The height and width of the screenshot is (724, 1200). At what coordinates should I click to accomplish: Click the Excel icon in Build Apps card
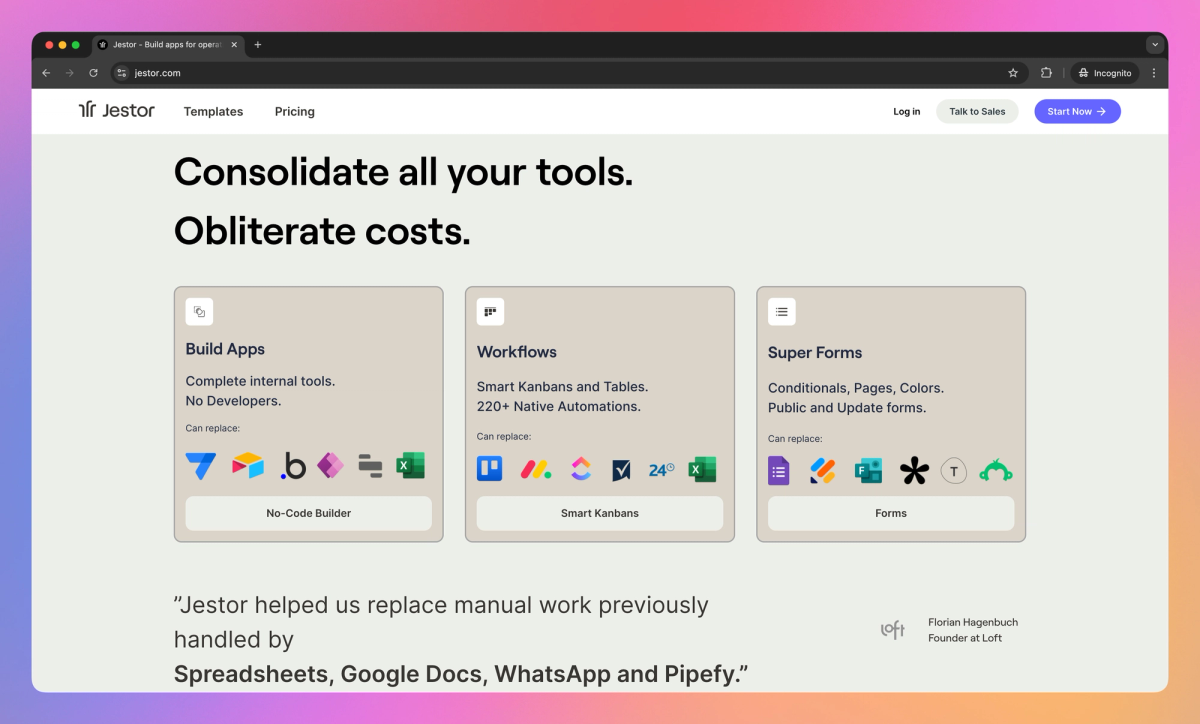410,465
